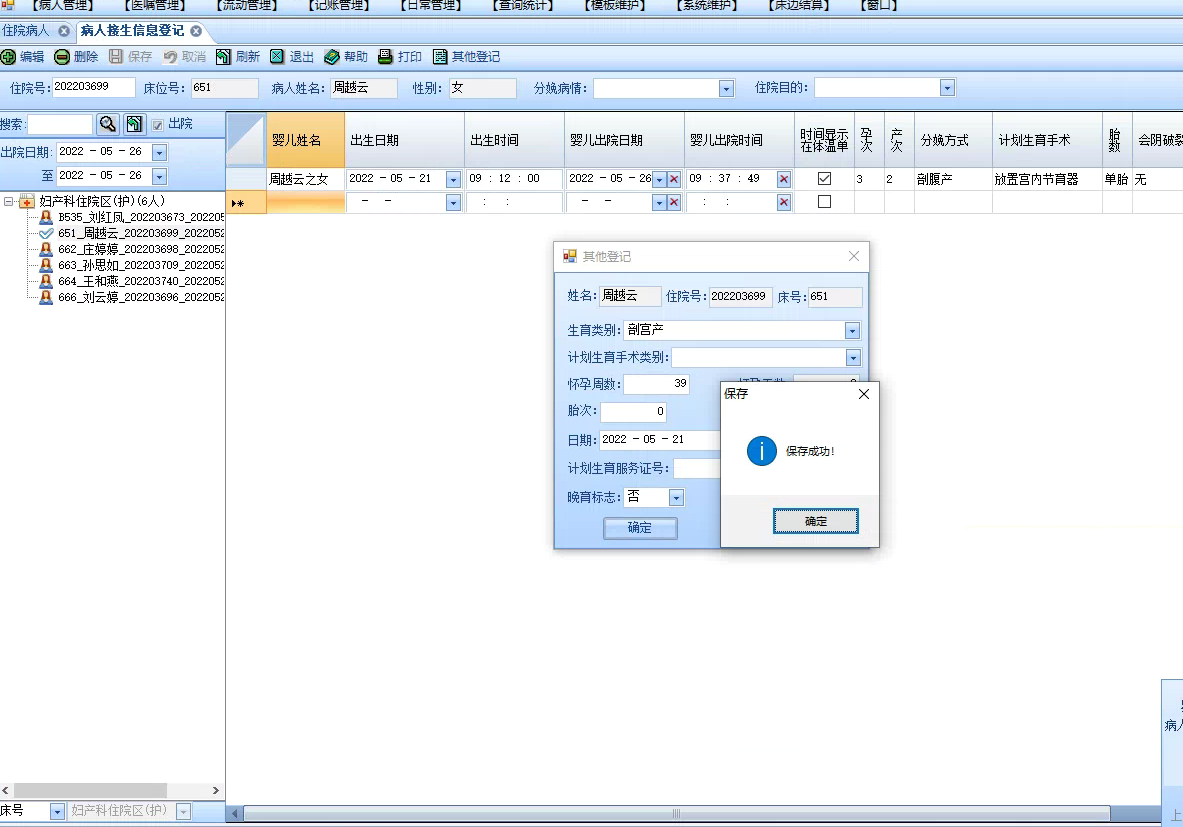
Task: Open the 至 end date picker
Action: pos(159,177)
